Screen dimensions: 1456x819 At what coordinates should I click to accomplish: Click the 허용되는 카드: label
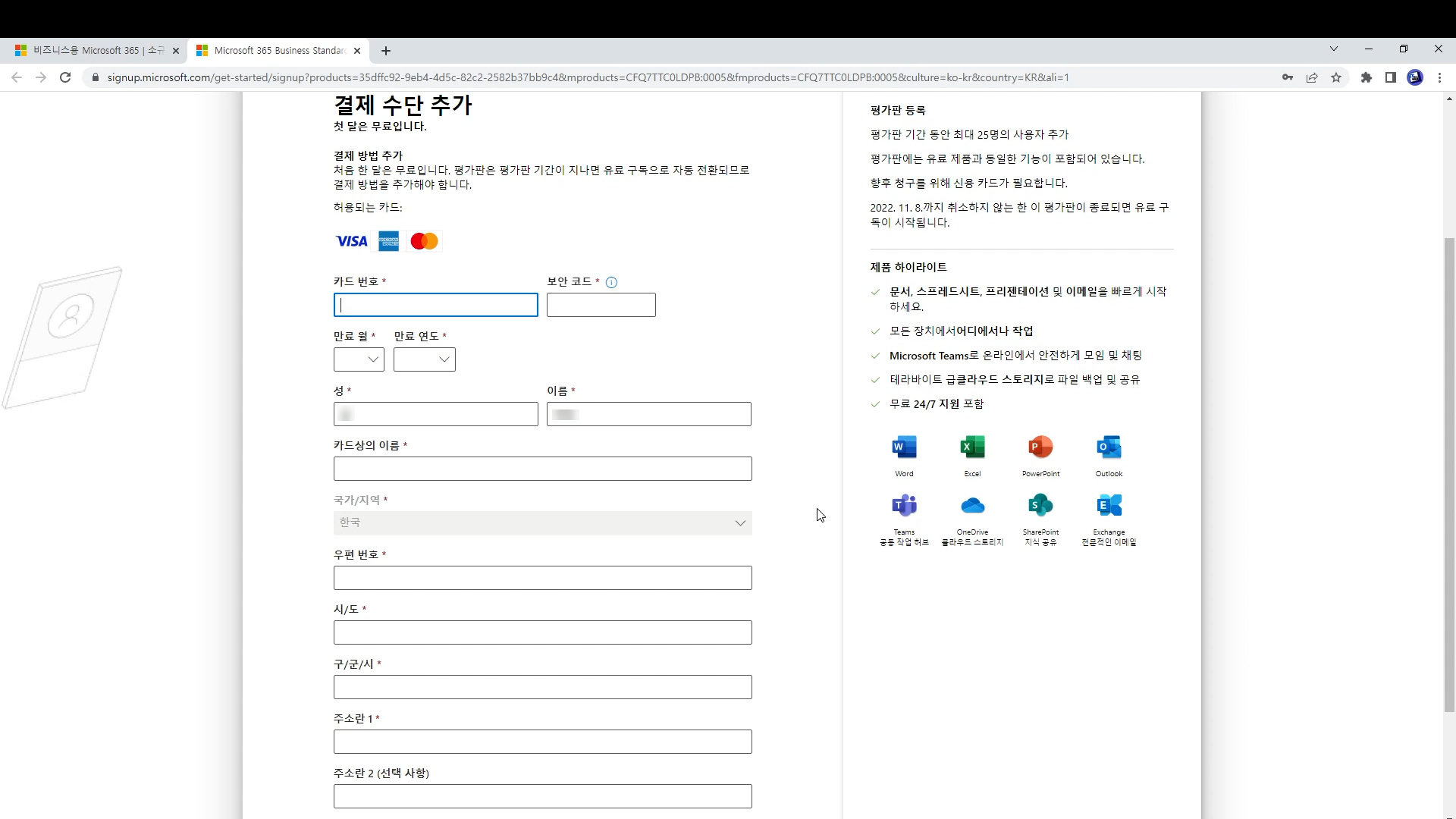point(368,208)
